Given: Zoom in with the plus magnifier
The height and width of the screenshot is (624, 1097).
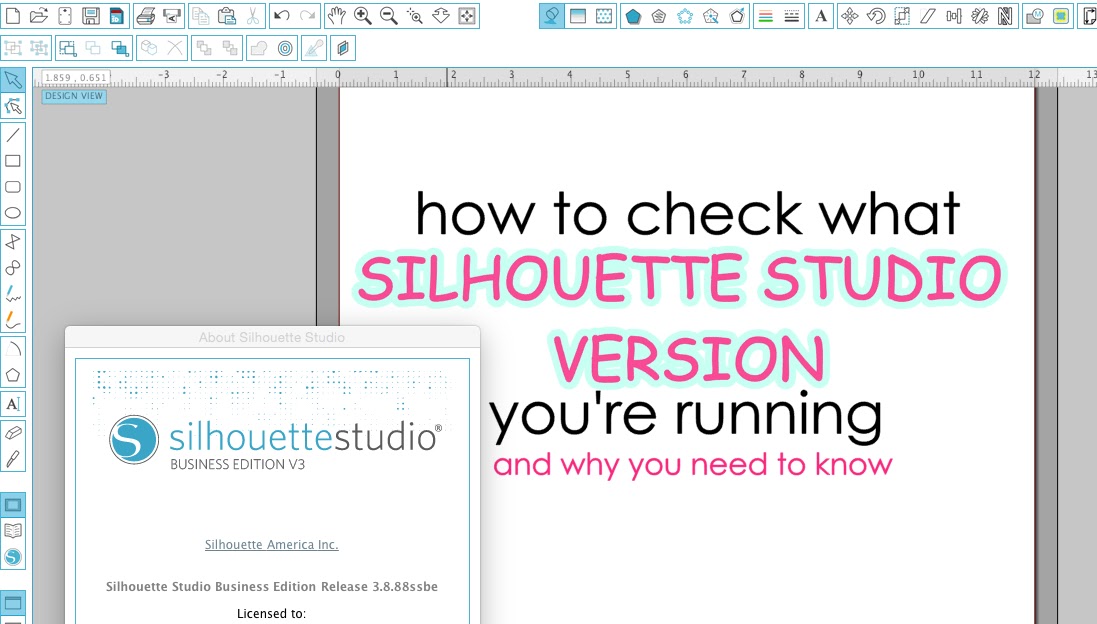Looking at the screenshot, I should (362, 15).
